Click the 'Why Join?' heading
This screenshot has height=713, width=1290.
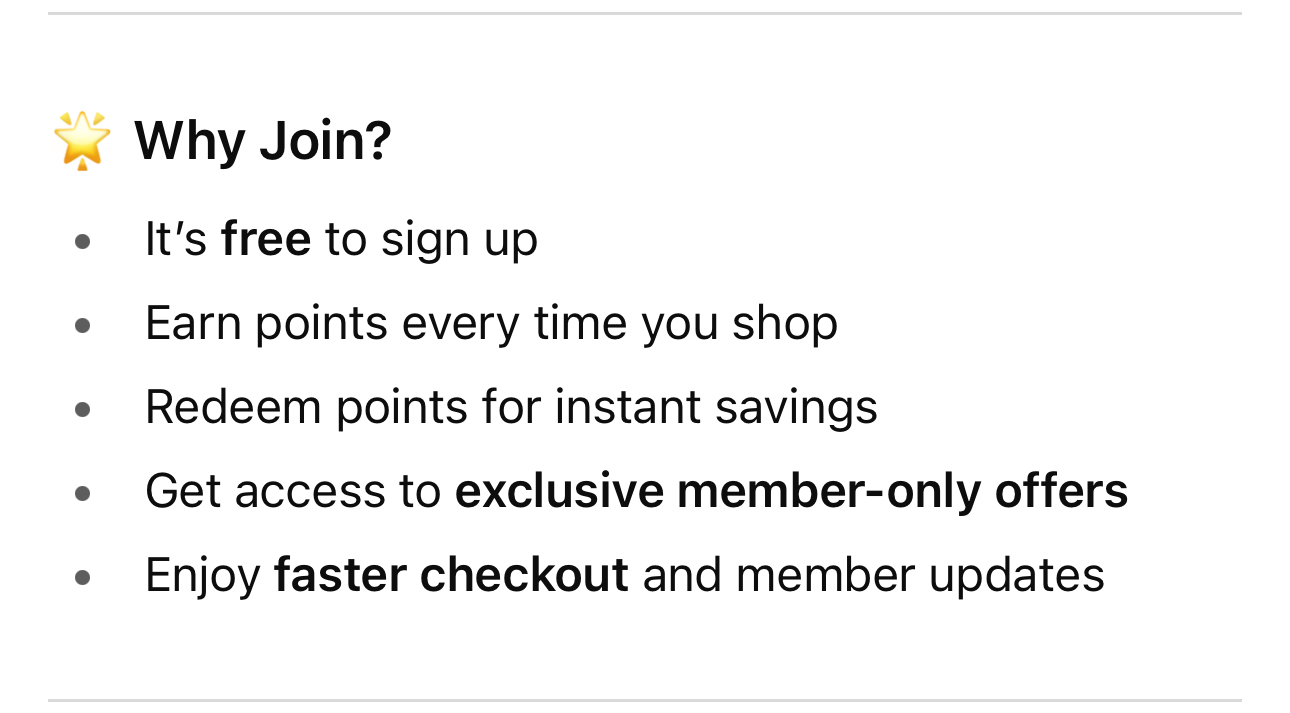[x=263, y=141]
